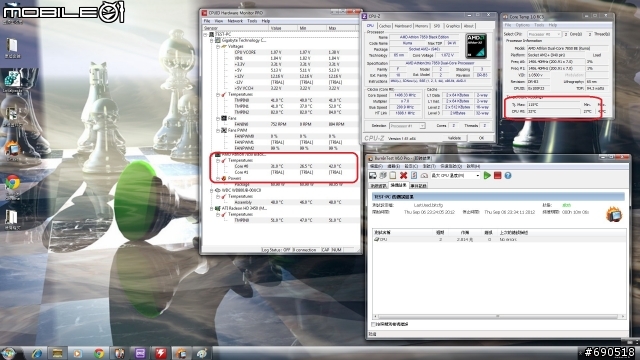
Task: Click the red X icon in BurnInTest toolbar
Action: [403, 176]
